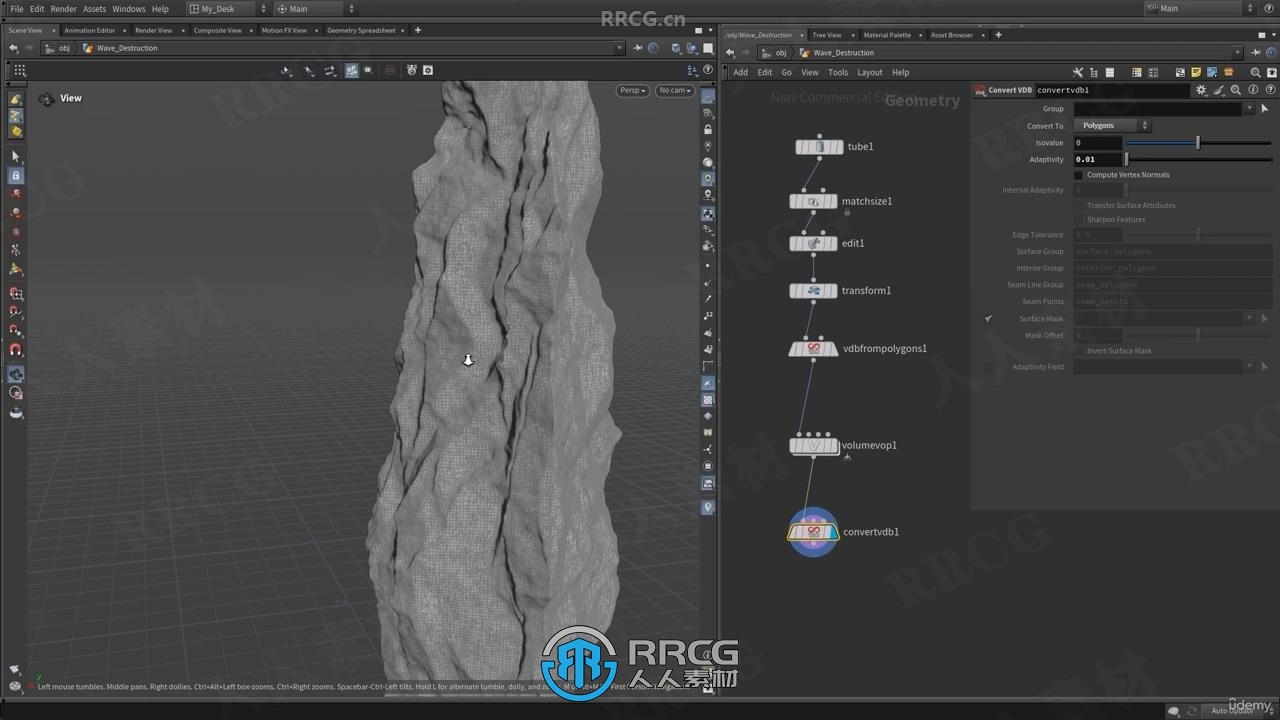1280x720 pixels.
Task: Expand the network editor path dropdown arrow
Action: (x=1238, y=53)
